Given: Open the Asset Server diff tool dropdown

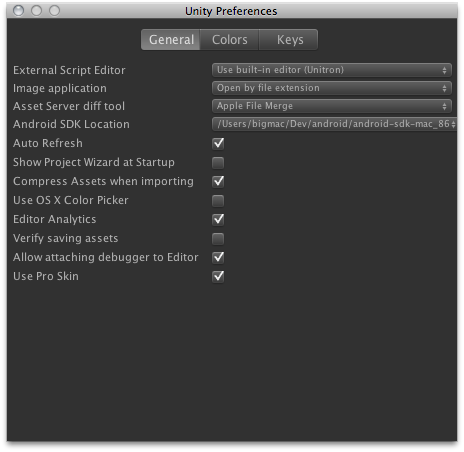Looking at the screenshot, I should [x=332, y=106].
